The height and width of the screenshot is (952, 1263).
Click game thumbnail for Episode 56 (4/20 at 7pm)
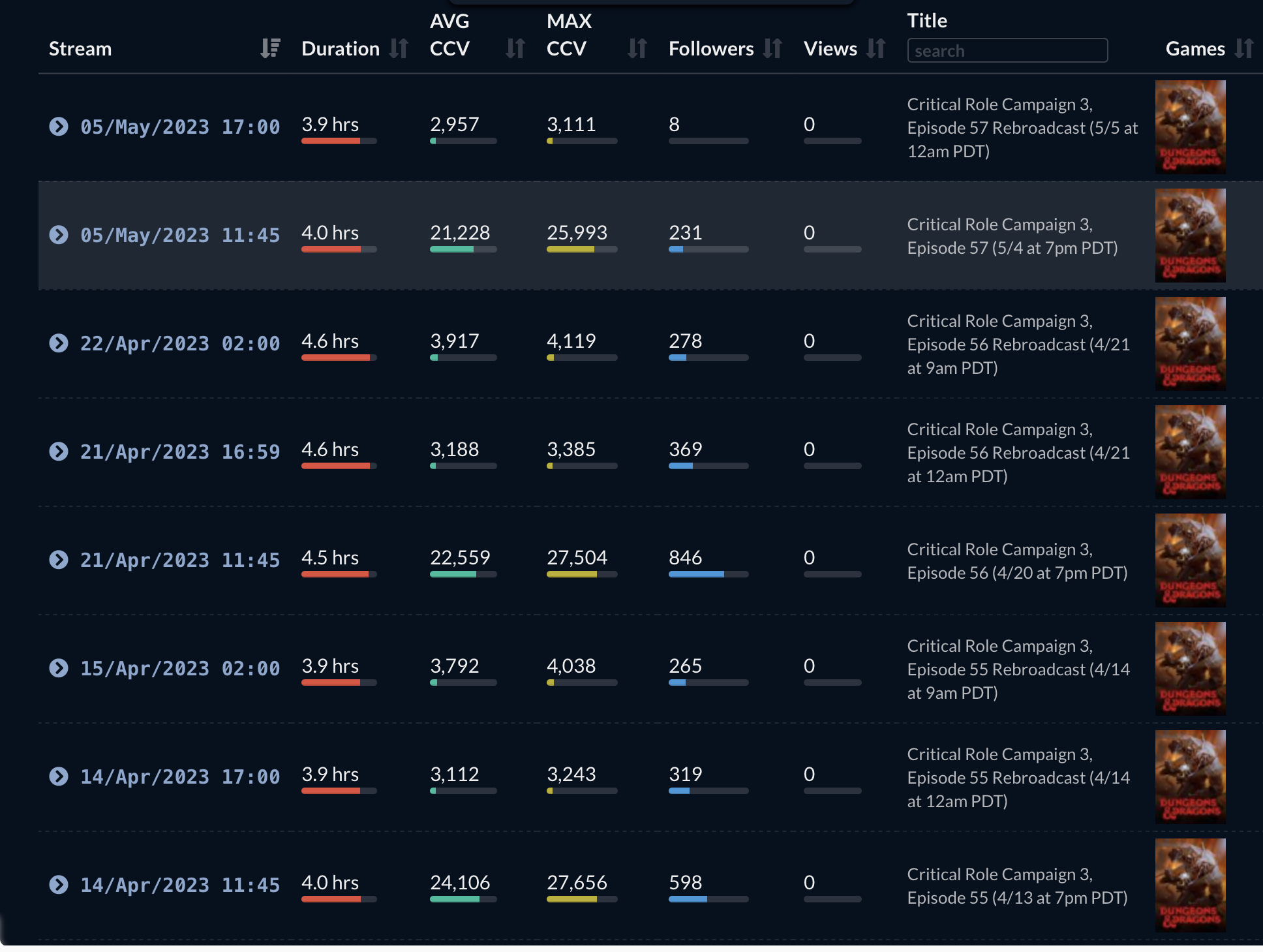pos(1190,560)
